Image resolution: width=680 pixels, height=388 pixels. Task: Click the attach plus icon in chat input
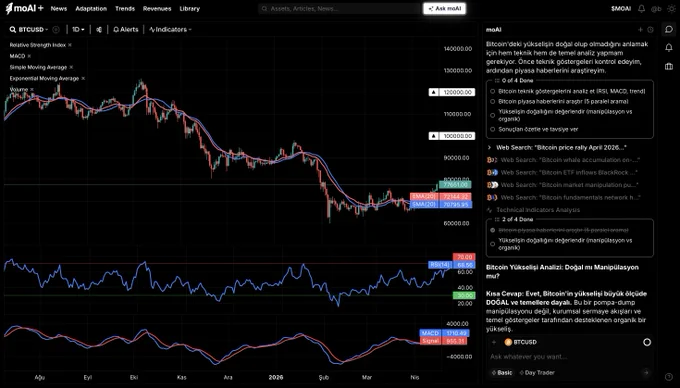tap(494, 342)
